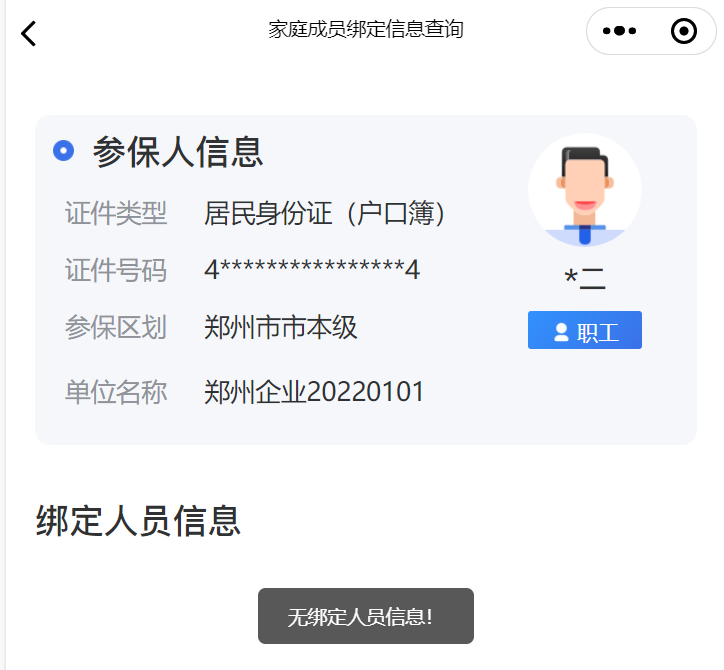The height and width of the screenshot is (670, 724).
Task: Tap the 郑州企业20220101 unit name
Action: coord(314,392)
